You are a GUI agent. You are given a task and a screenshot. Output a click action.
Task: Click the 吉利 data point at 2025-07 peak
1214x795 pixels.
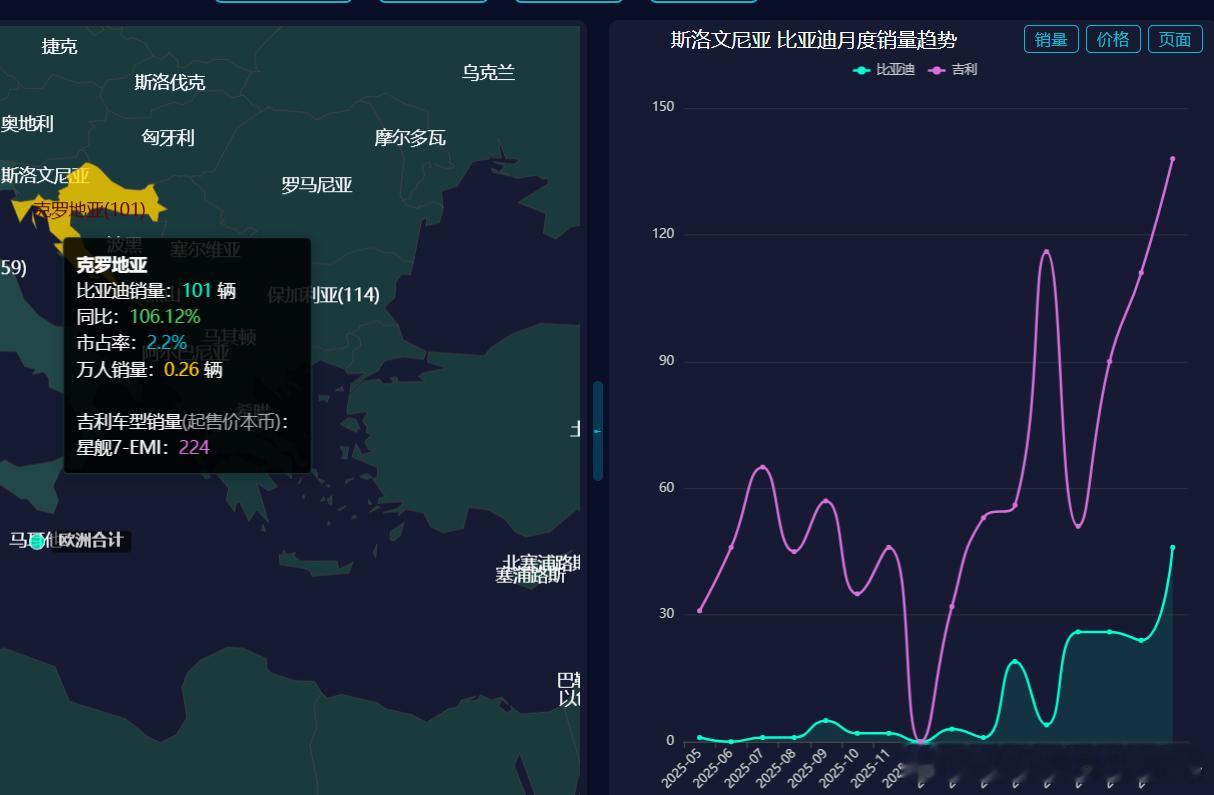(x=763, y=467)
